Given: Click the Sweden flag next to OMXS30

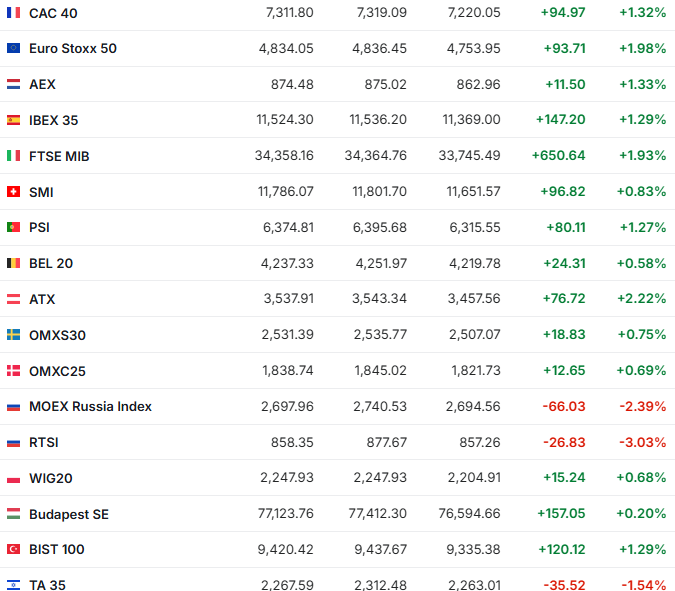Looking at the screenshot, I should click(x=13, y=335).
